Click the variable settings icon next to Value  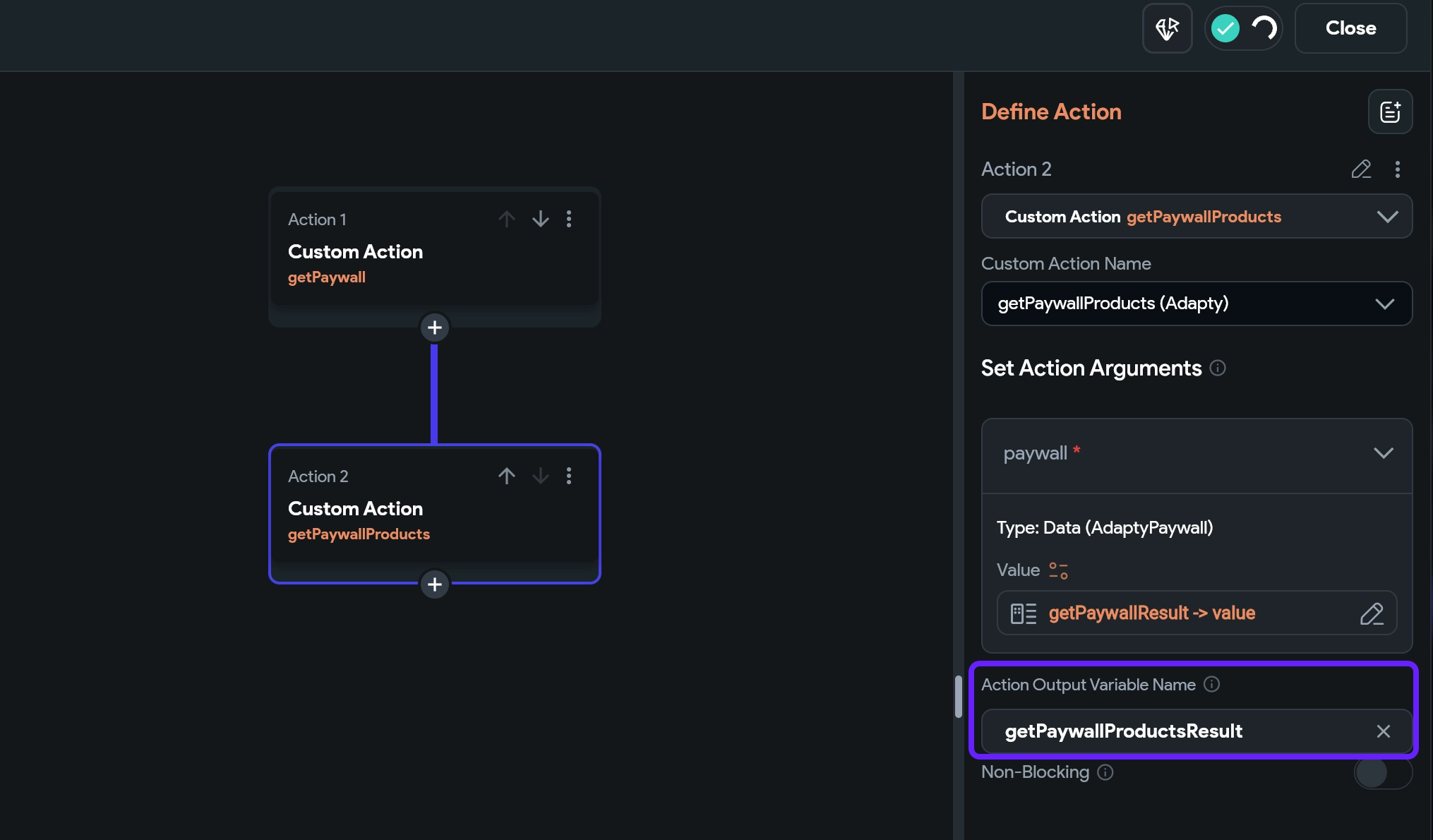pyautogui.click(x=1058, y=570)
